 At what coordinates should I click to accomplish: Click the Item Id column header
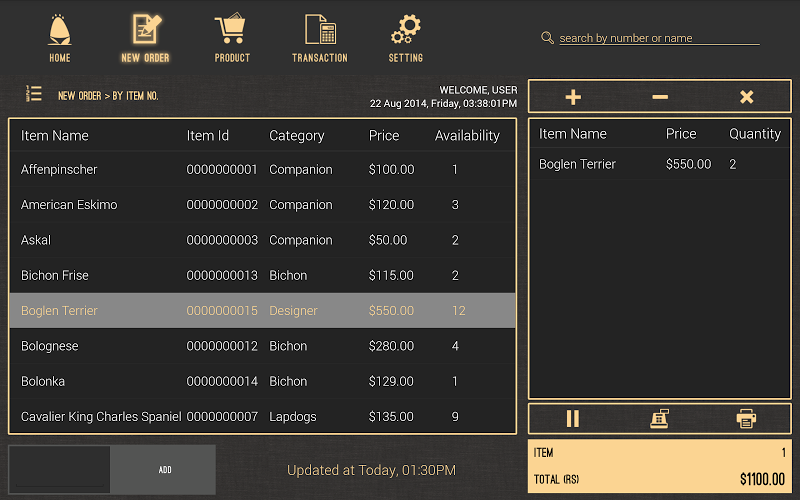click(207, 135)
